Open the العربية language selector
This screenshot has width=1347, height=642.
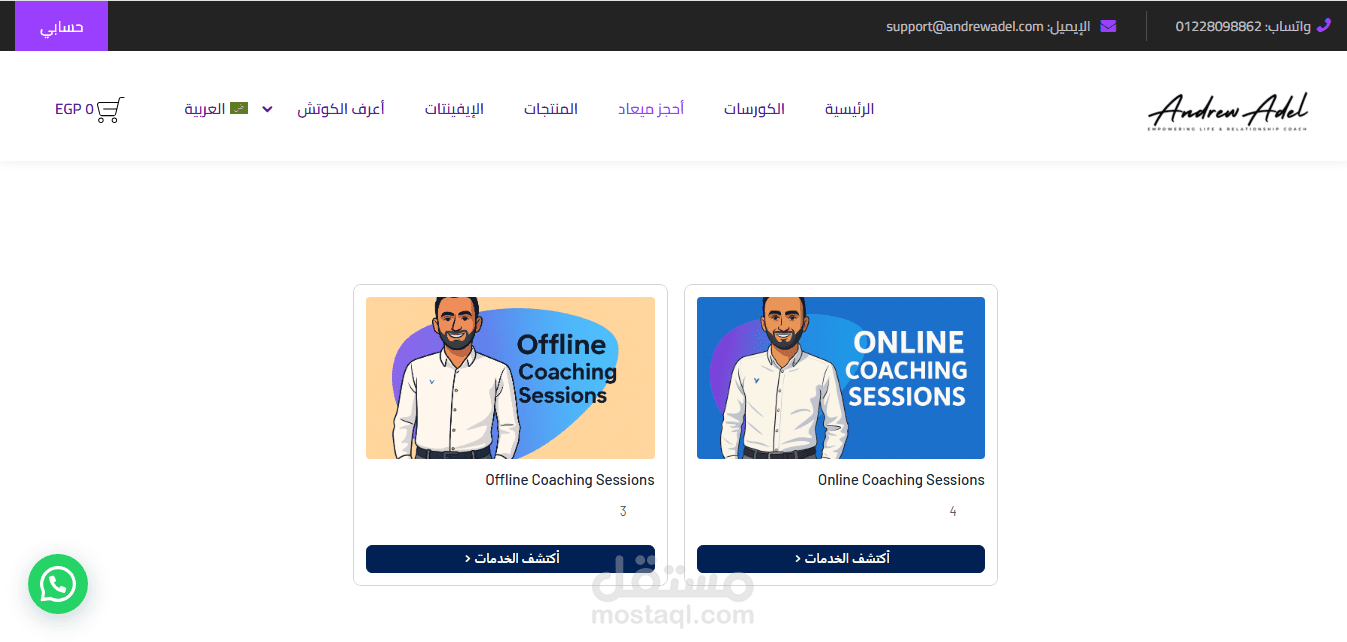(216, 109)
